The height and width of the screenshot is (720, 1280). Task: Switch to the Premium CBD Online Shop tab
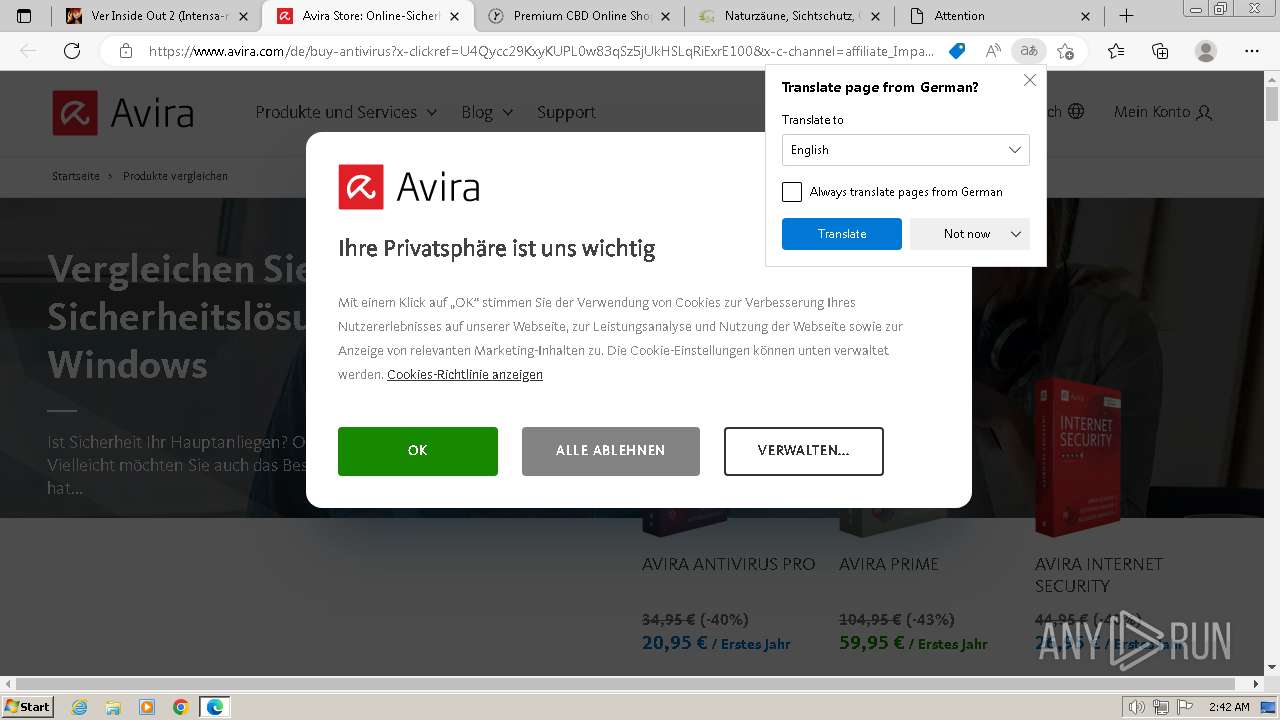click(580, 16)
